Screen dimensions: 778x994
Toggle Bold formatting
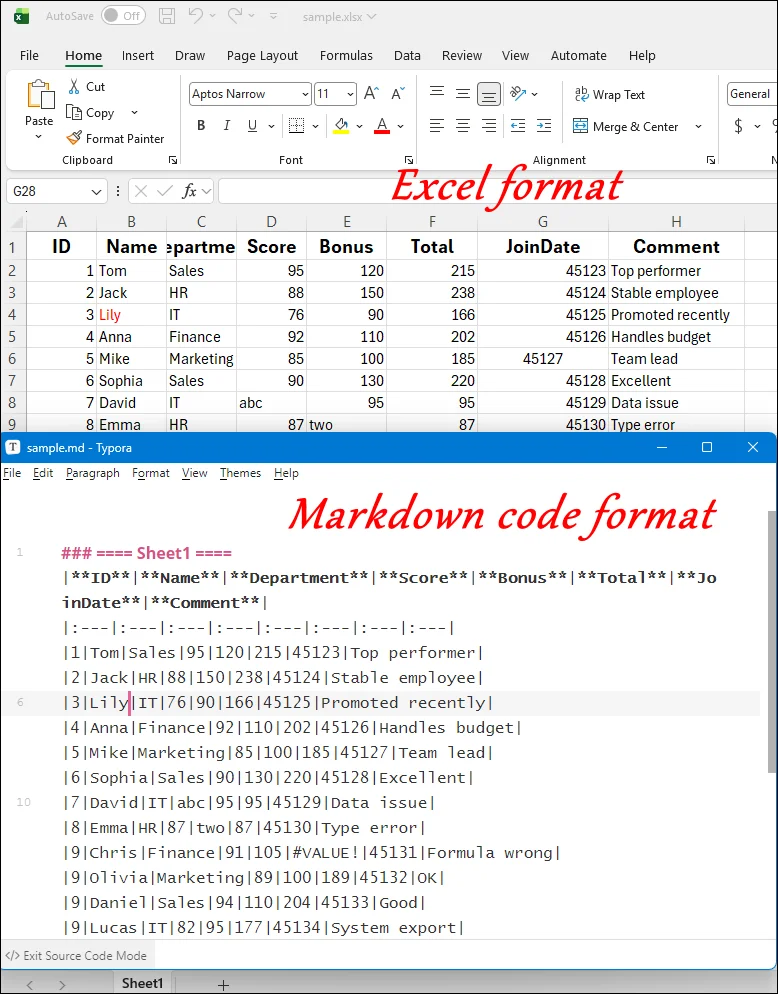pos(201,126)
